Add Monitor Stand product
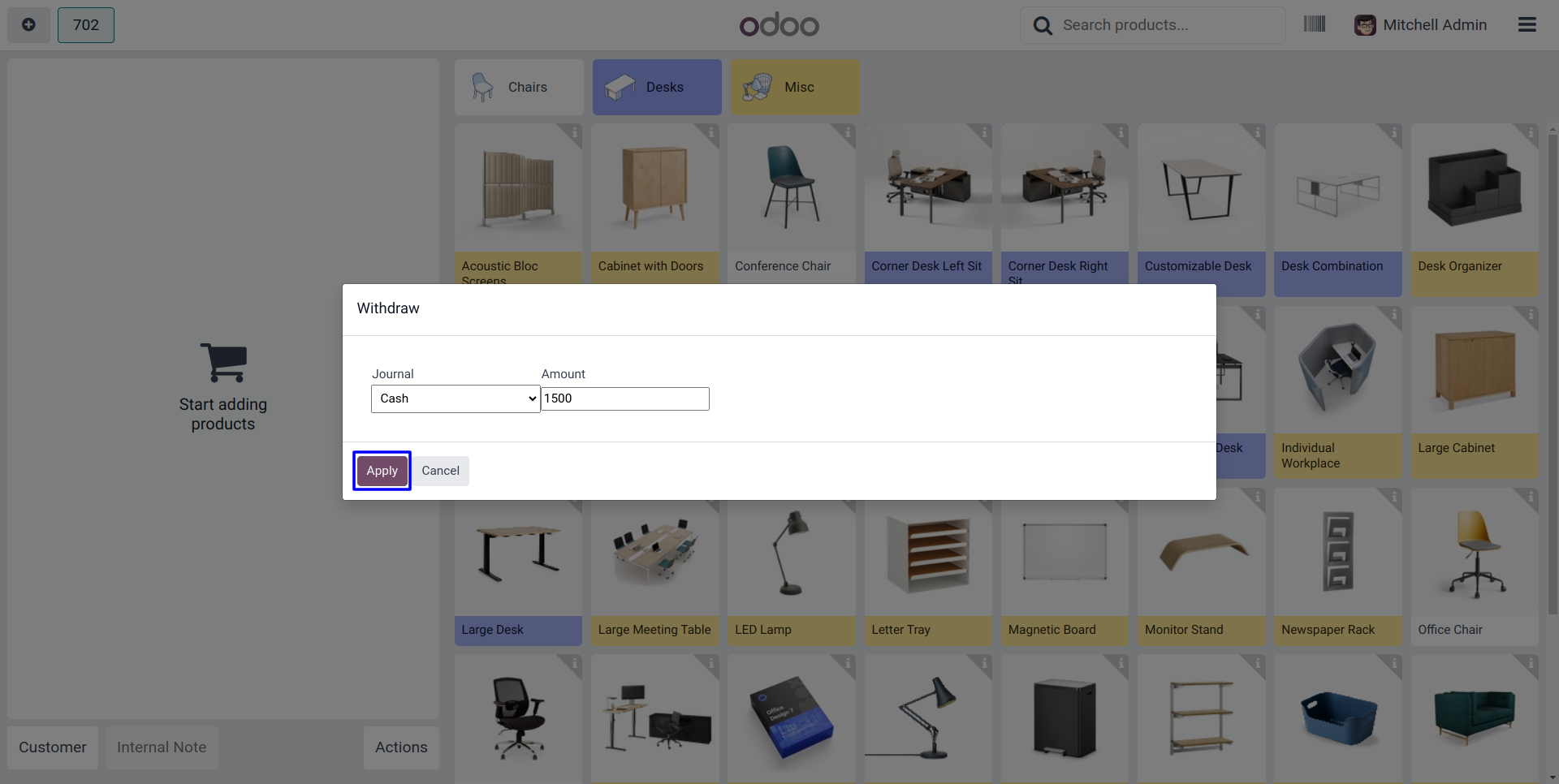 (x=1202, y=573)
